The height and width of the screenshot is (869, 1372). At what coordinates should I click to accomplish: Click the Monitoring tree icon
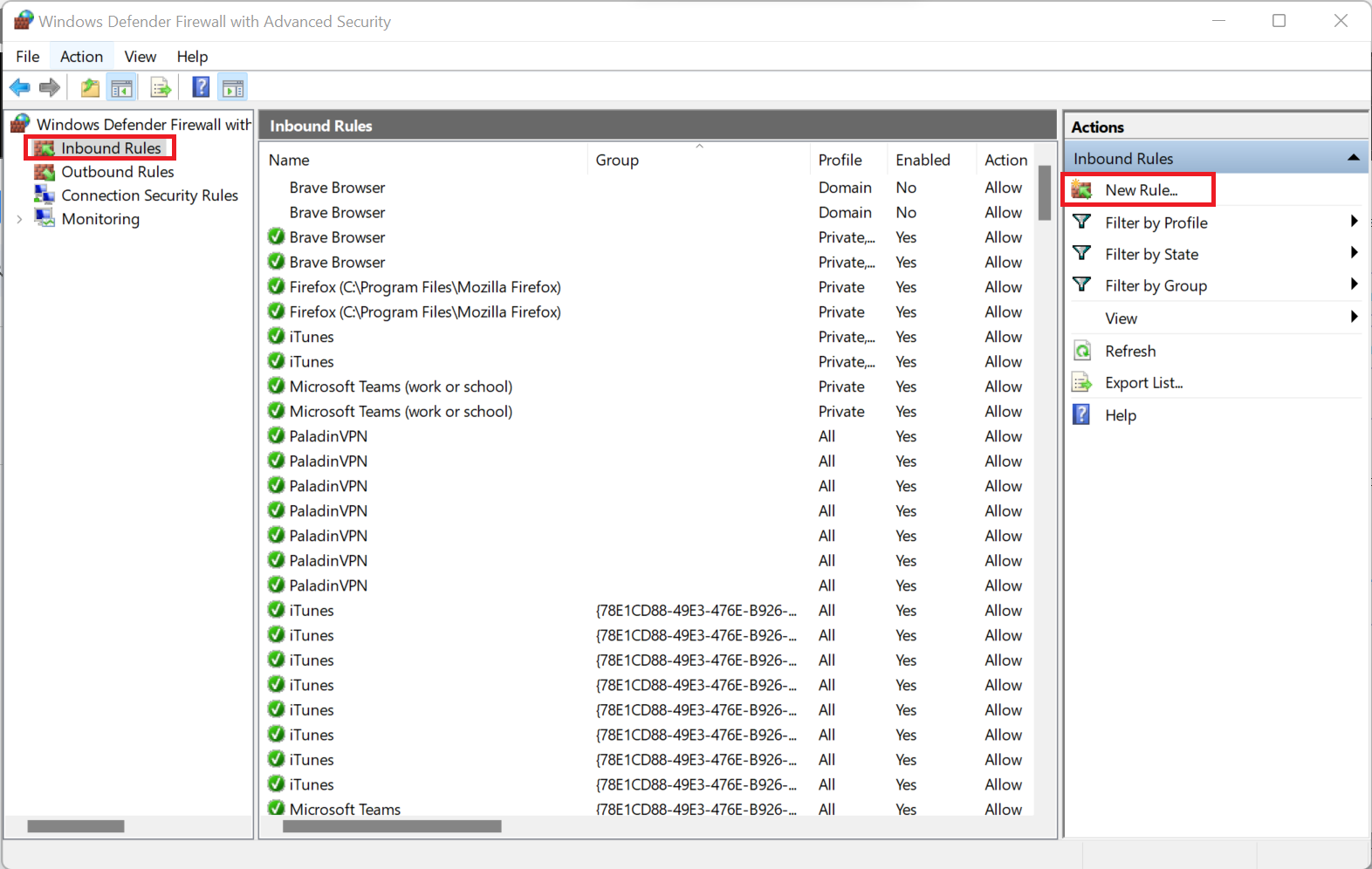click(x=45, y=218)
